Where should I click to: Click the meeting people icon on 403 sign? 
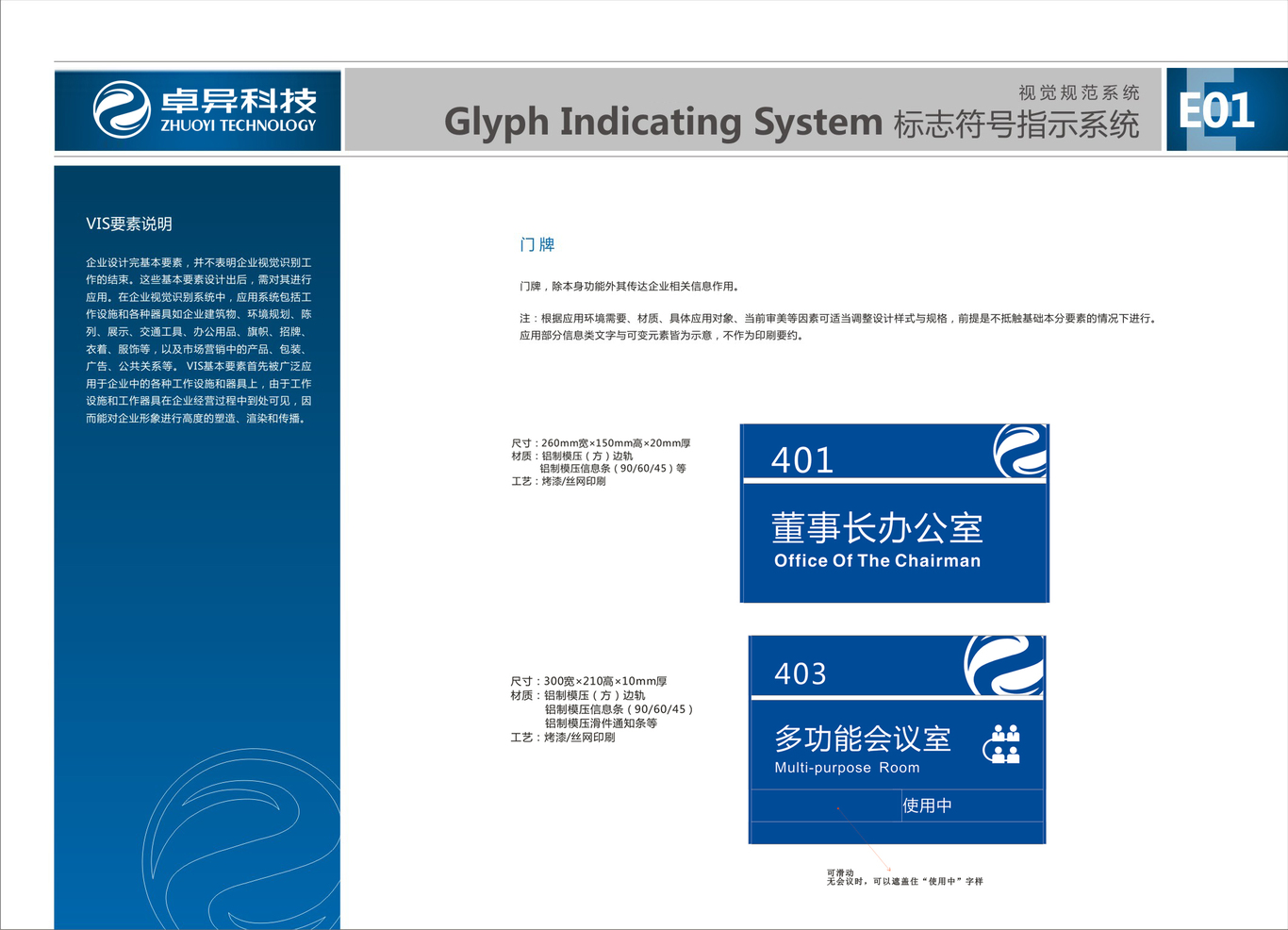click(1002, 743)
